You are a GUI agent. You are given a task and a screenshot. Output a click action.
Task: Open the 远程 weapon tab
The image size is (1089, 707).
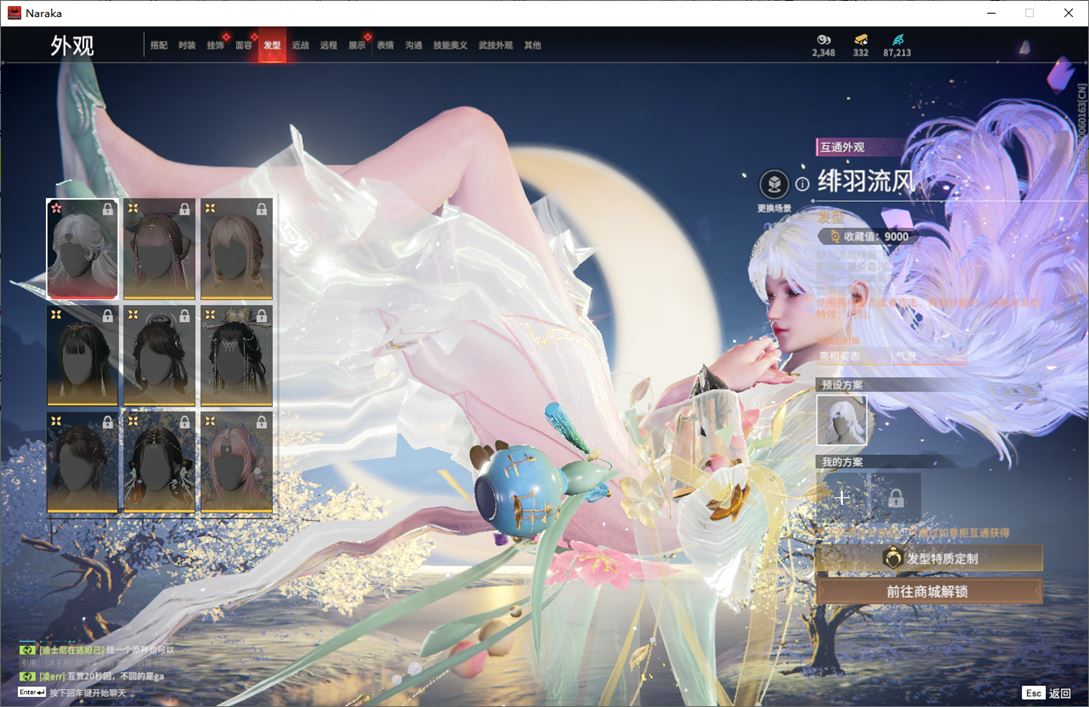(329, 45)
